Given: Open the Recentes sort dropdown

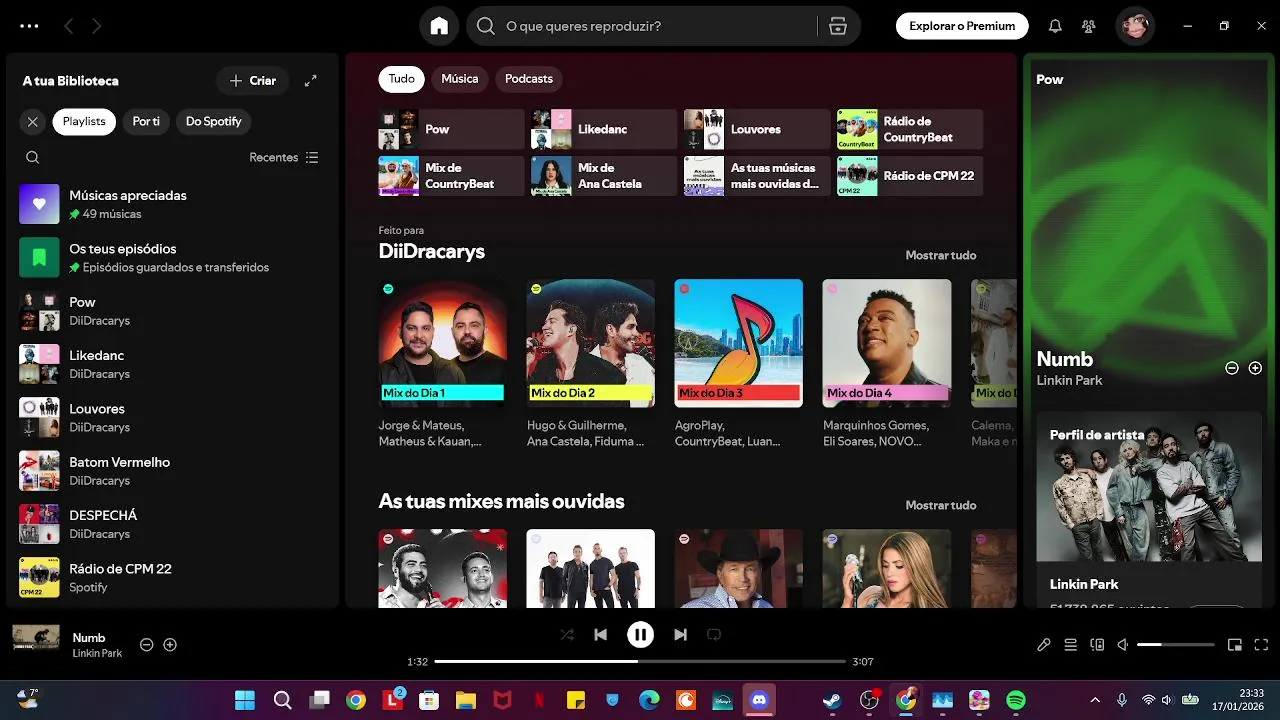Looking at the screenshot, I should [284, 157].
